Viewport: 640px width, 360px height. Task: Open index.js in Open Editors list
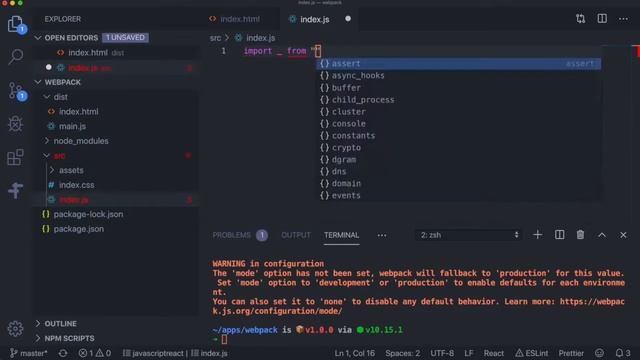(116, 67)
